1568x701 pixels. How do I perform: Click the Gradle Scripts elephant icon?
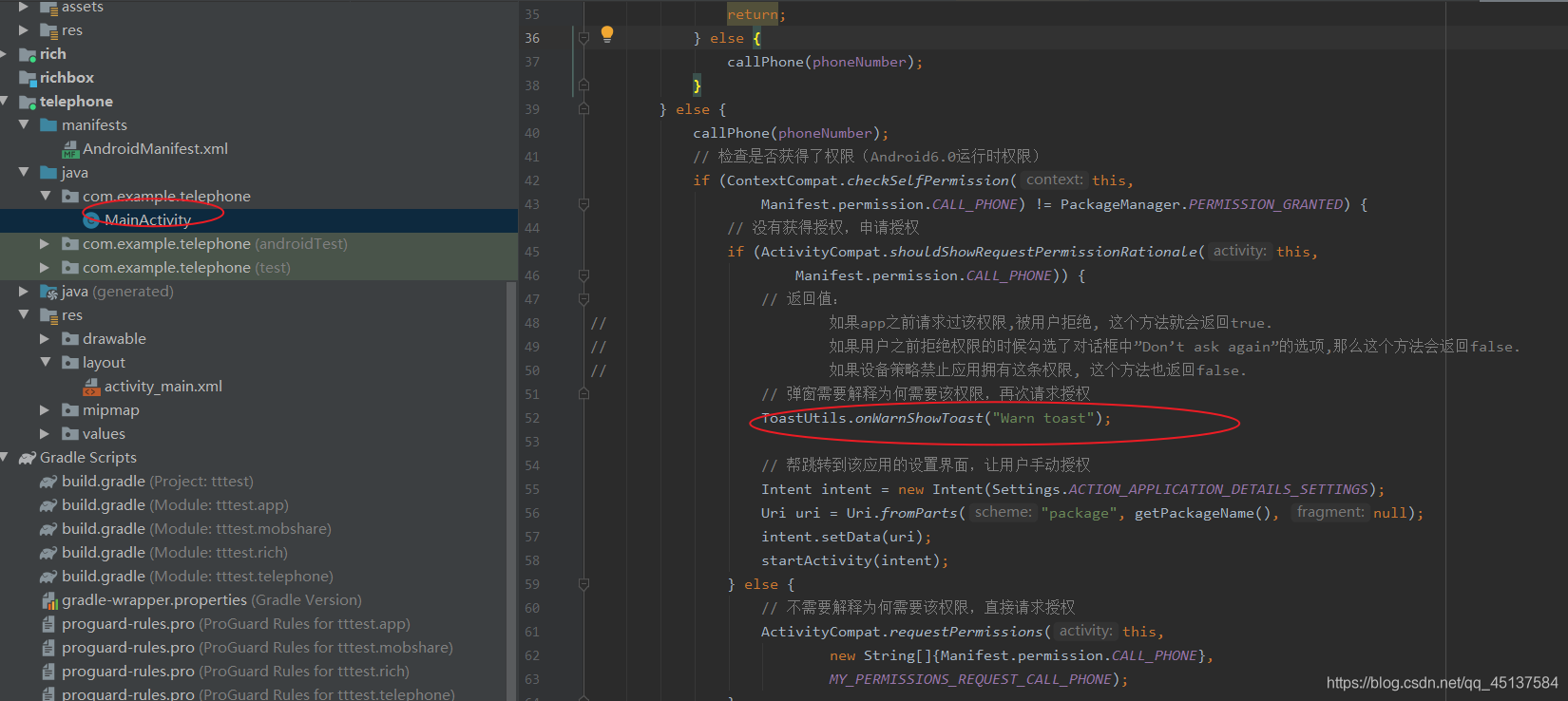(x=28, y=458)
